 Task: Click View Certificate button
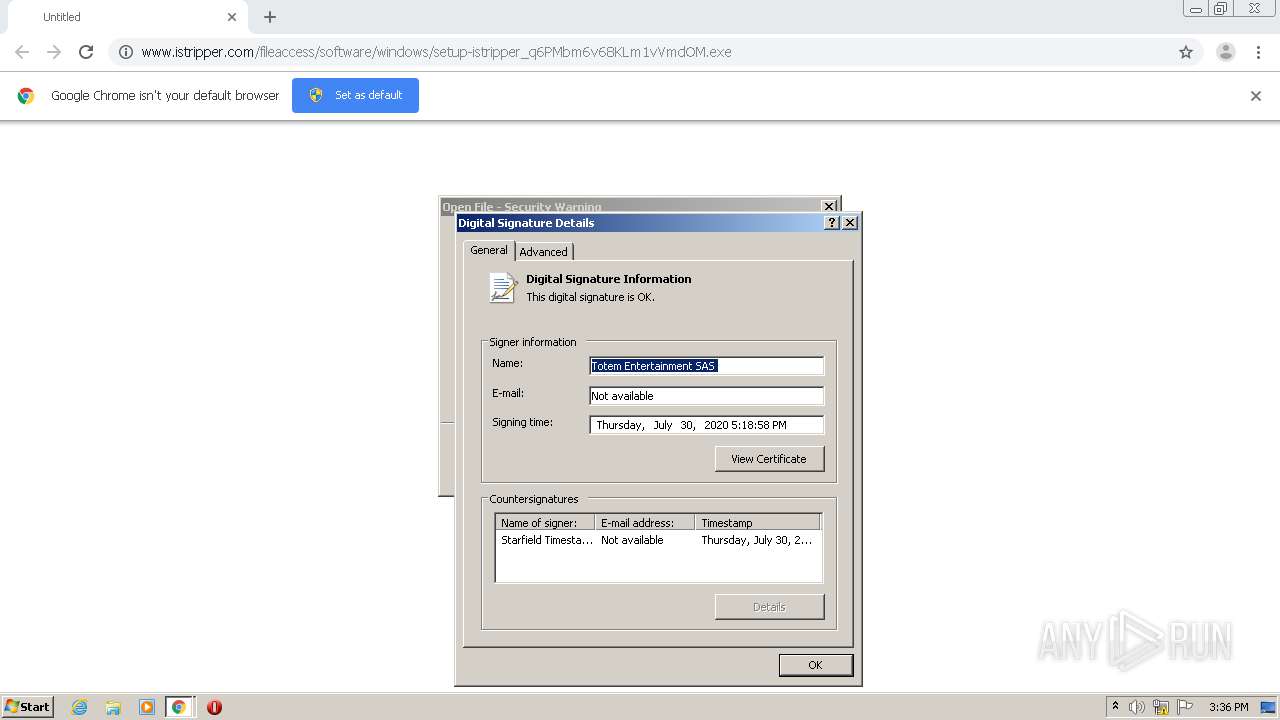tap(769, 459)
